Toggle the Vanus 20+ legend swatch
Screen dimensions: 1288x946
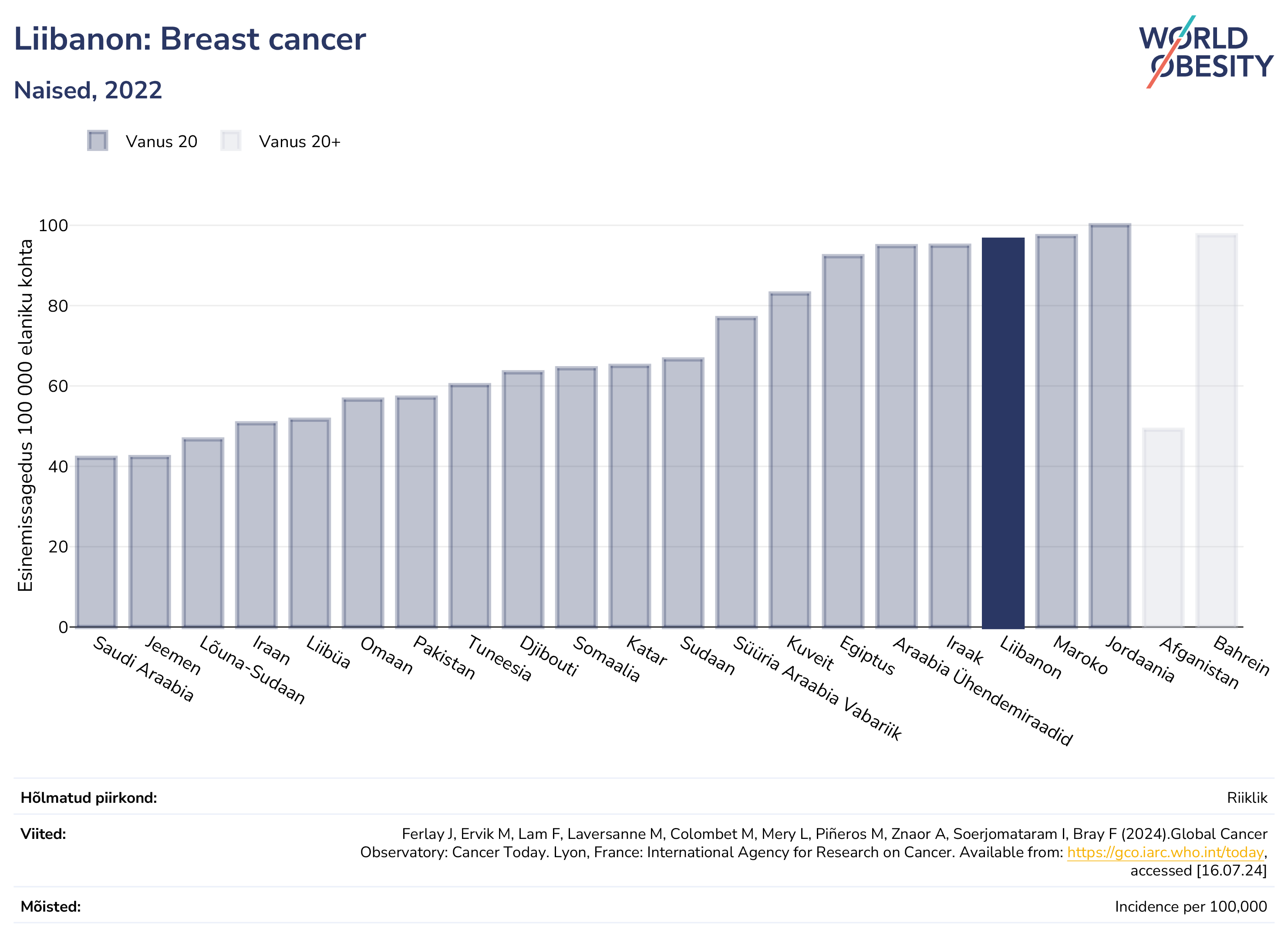231,141
